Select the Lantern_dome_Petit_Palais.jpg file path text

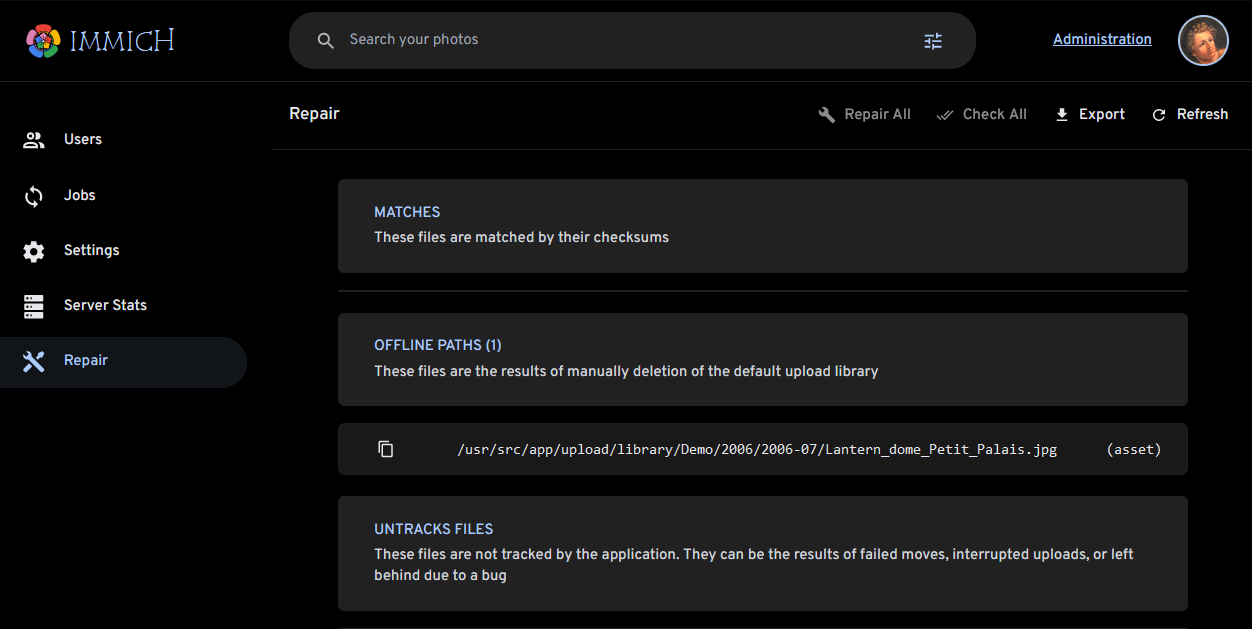point(756,450)
